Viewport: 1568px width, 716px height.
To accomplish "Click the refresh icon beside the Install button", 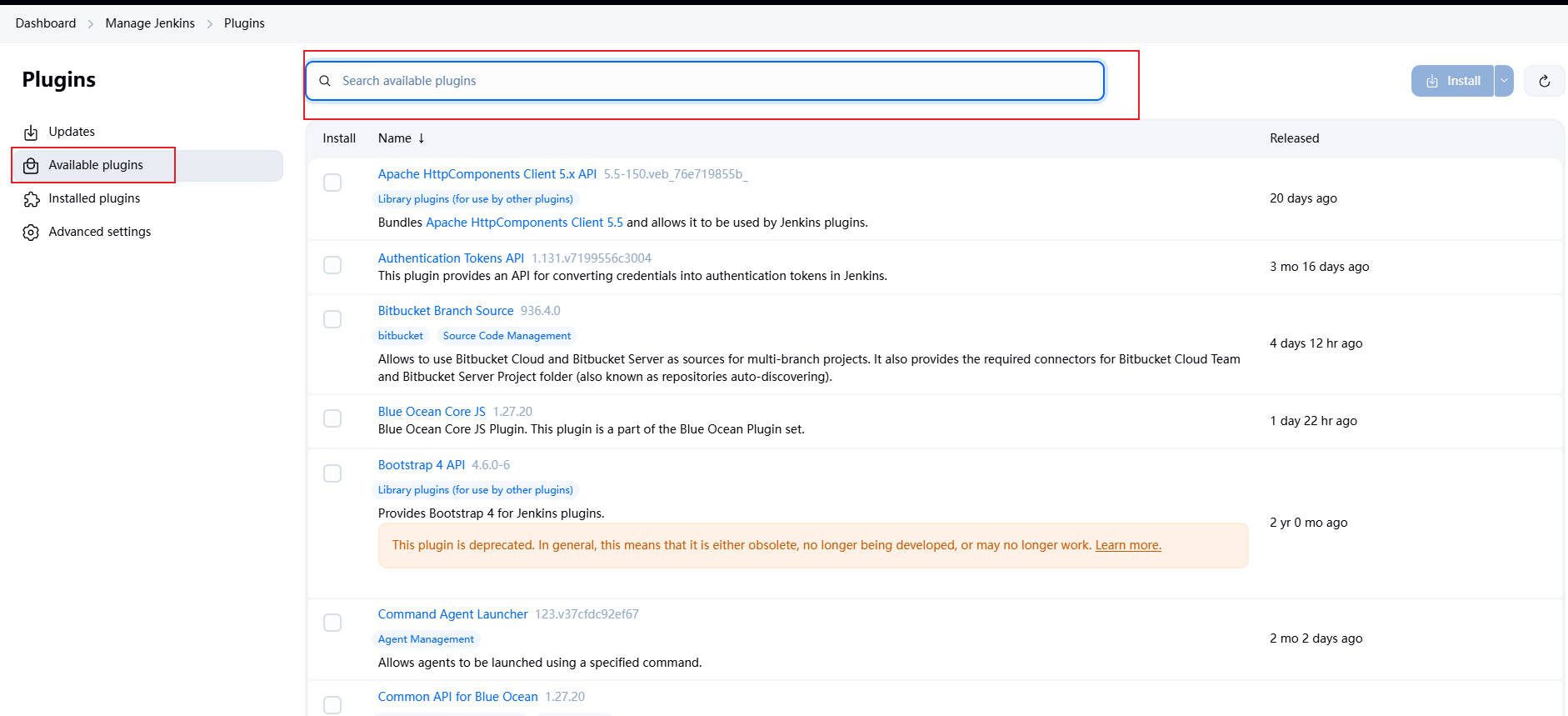I will coord(1544,81).
